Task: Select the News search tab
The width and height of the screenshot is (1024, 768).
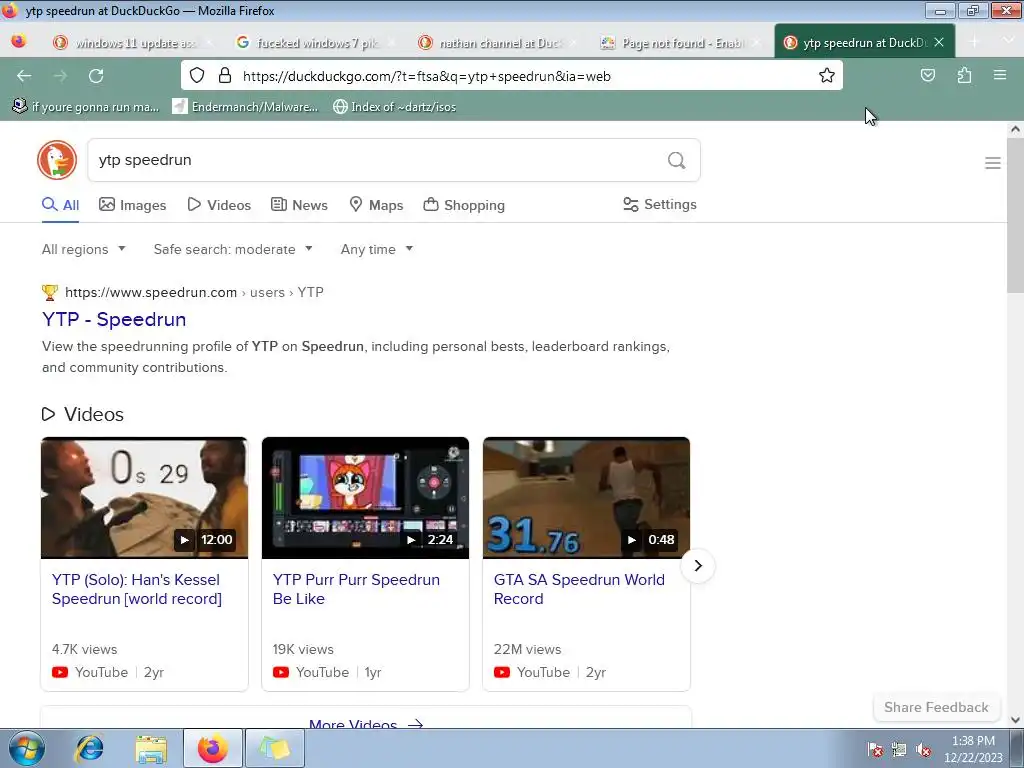Action: pos(299,205)
